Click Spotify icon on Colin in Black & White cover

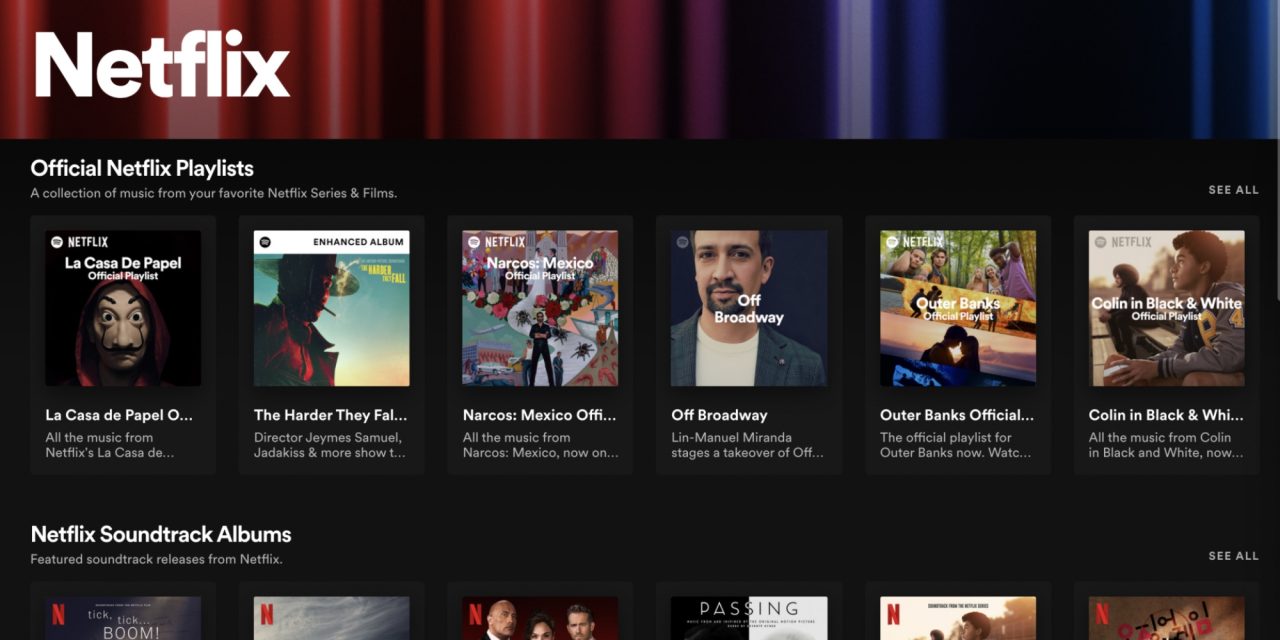click(x=1100, y=242)
